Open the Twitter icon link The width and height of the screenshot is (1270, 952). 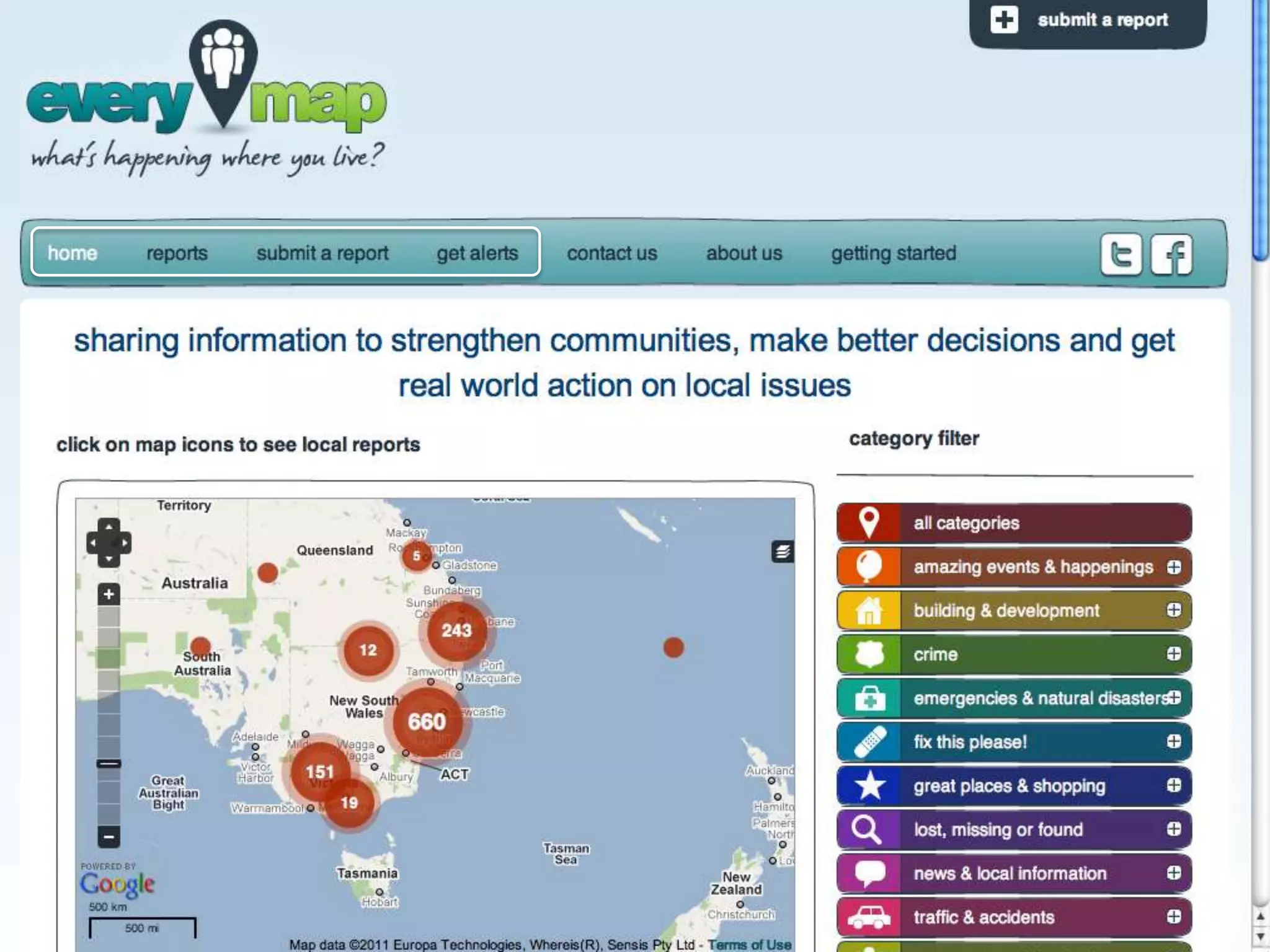(1121, 254)
